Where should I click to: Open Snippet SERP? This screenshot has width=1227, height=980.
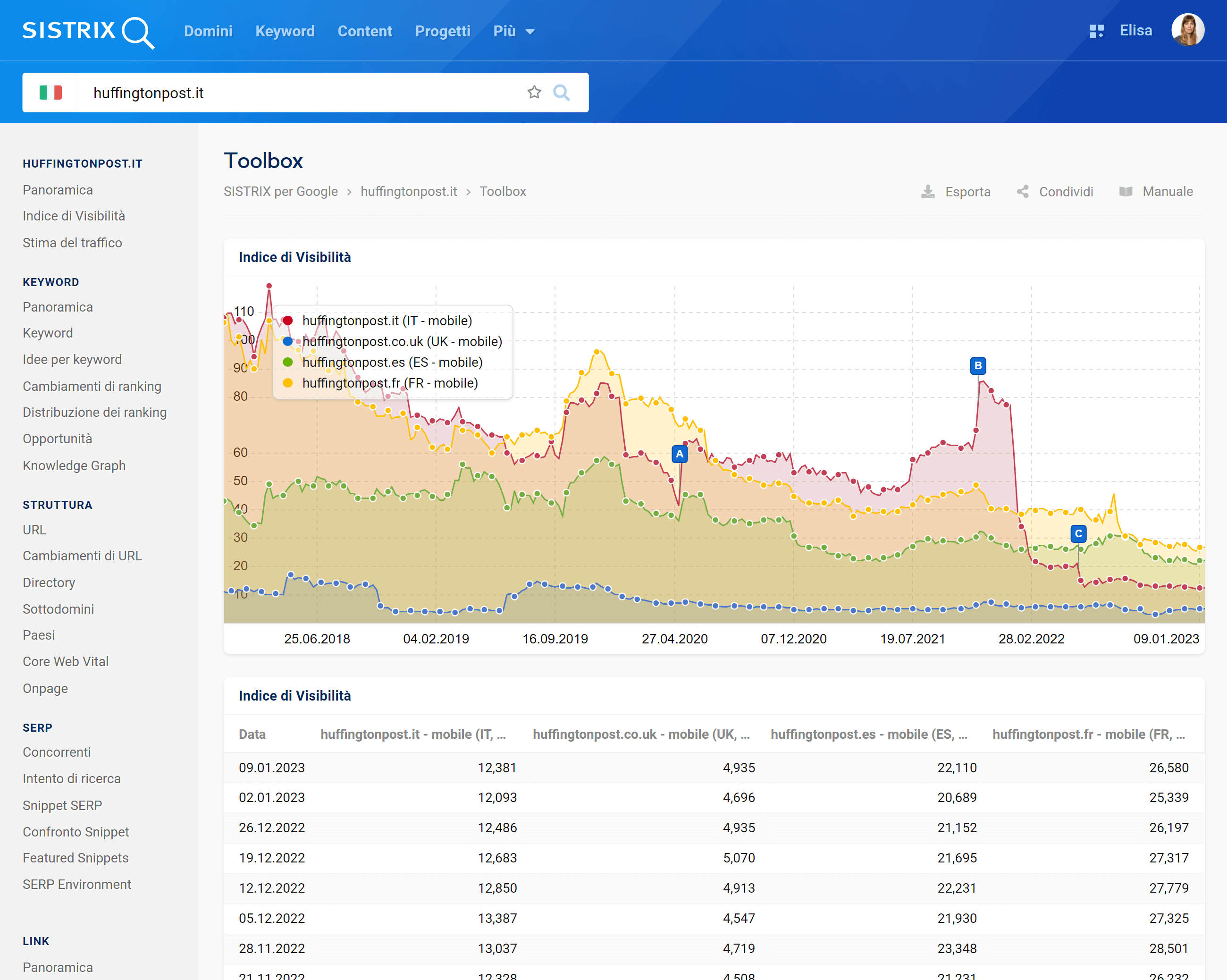click(x=63, y=805)
